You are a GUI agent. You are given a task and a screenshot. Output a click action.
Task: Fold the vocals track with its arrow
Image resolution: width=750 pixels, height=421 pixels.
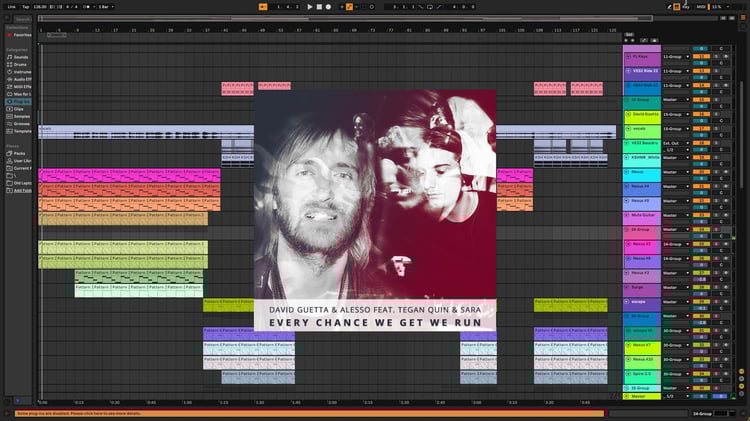628,129
